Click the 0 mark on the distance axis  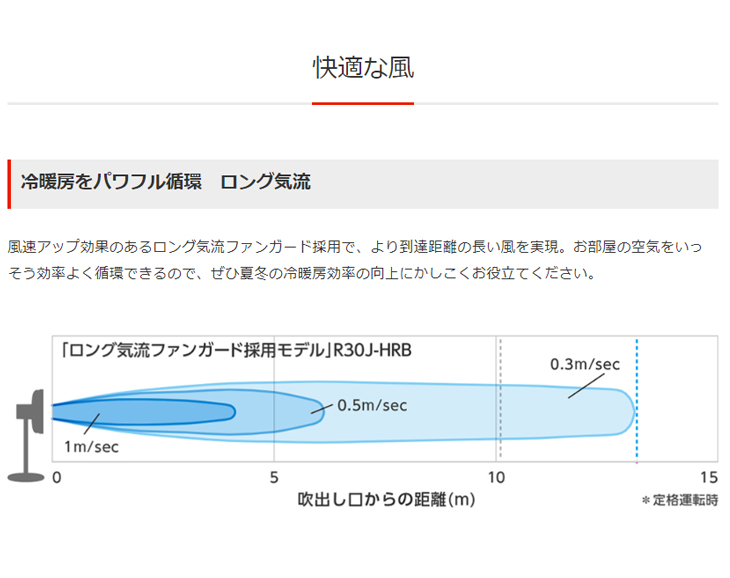[x=57, y=477]
